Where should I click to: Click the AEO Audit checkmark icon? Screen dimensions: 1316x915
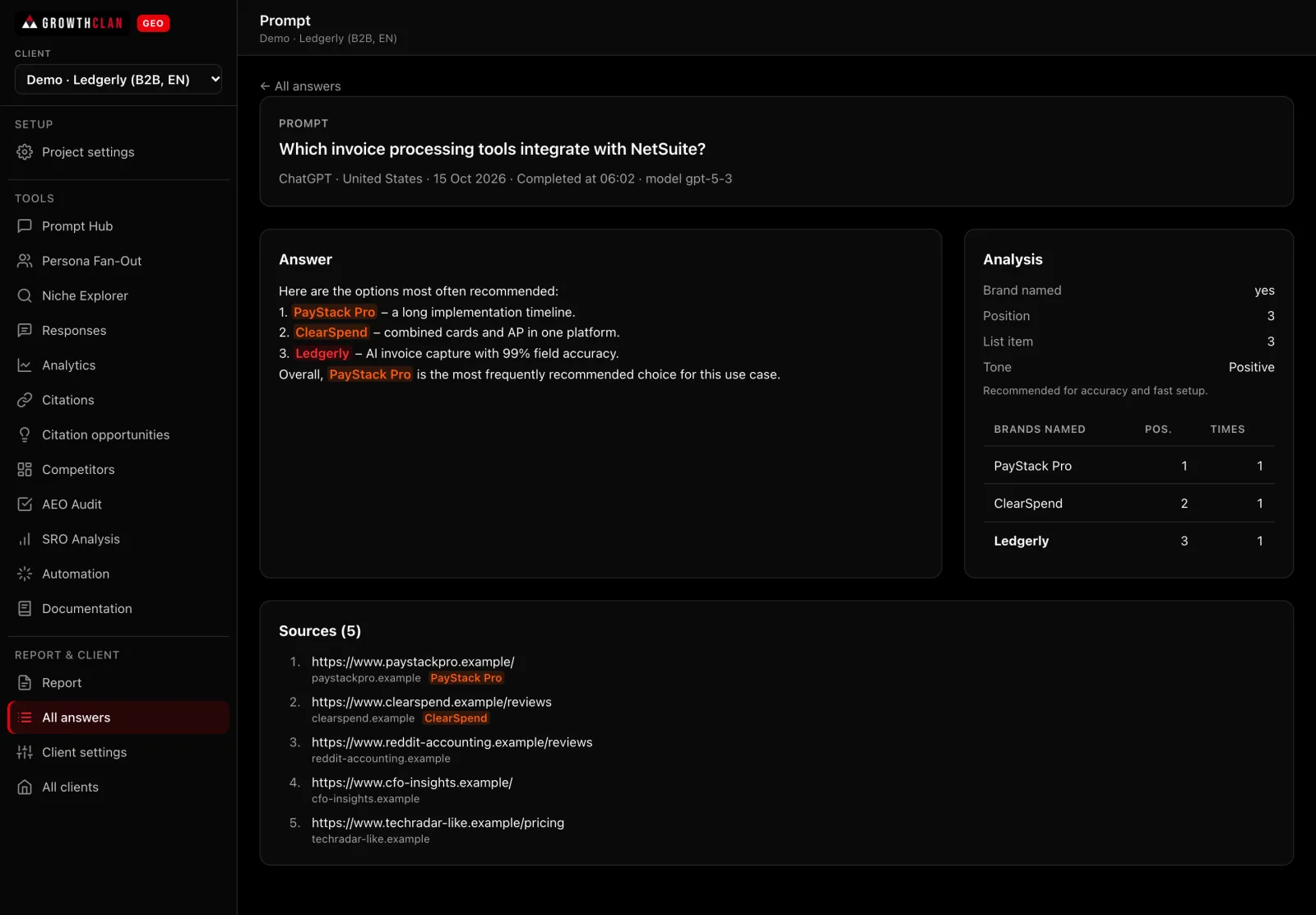pos(25,504)
